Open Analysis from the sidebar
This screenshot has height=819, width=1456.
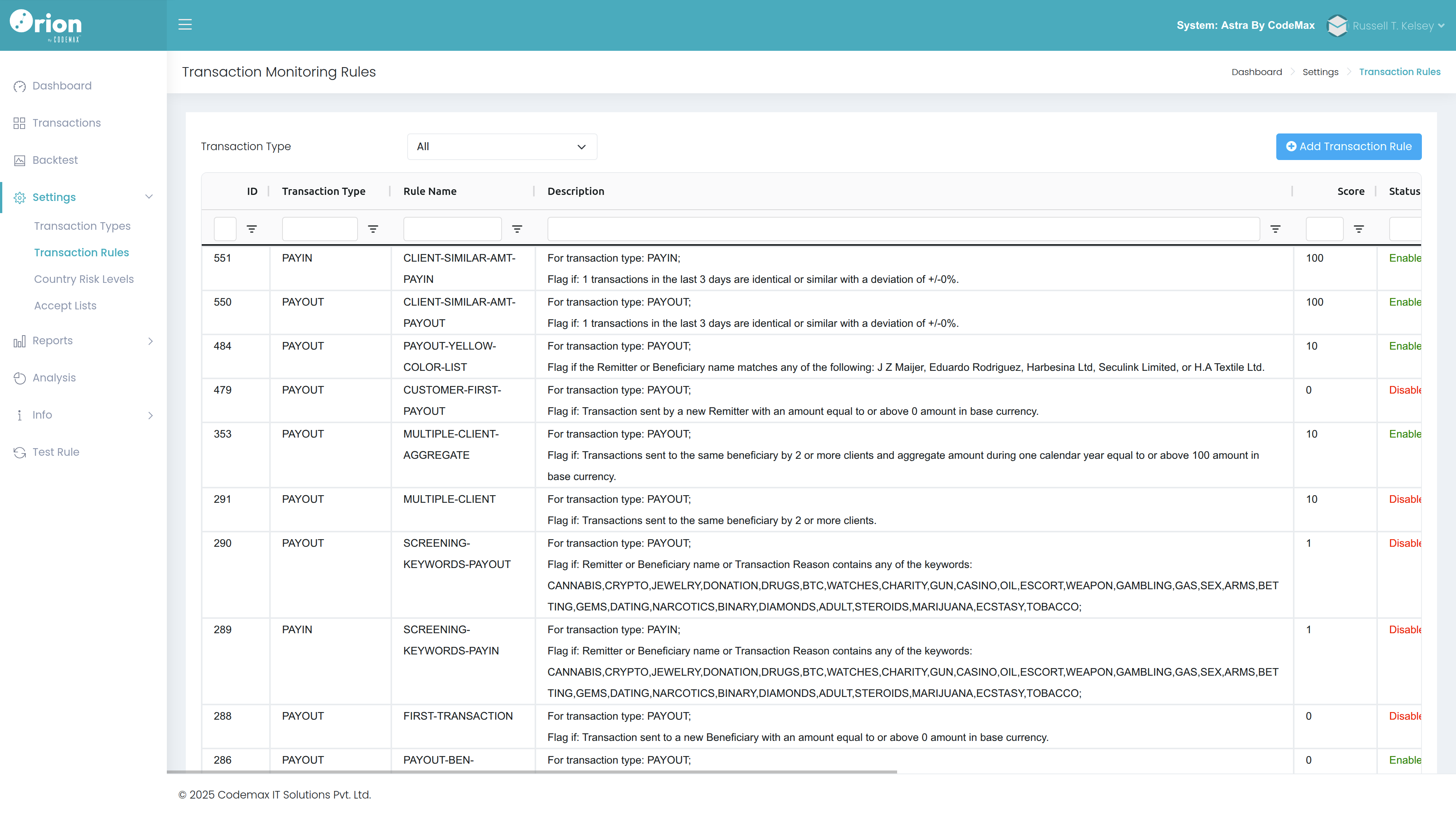[54, 378]
